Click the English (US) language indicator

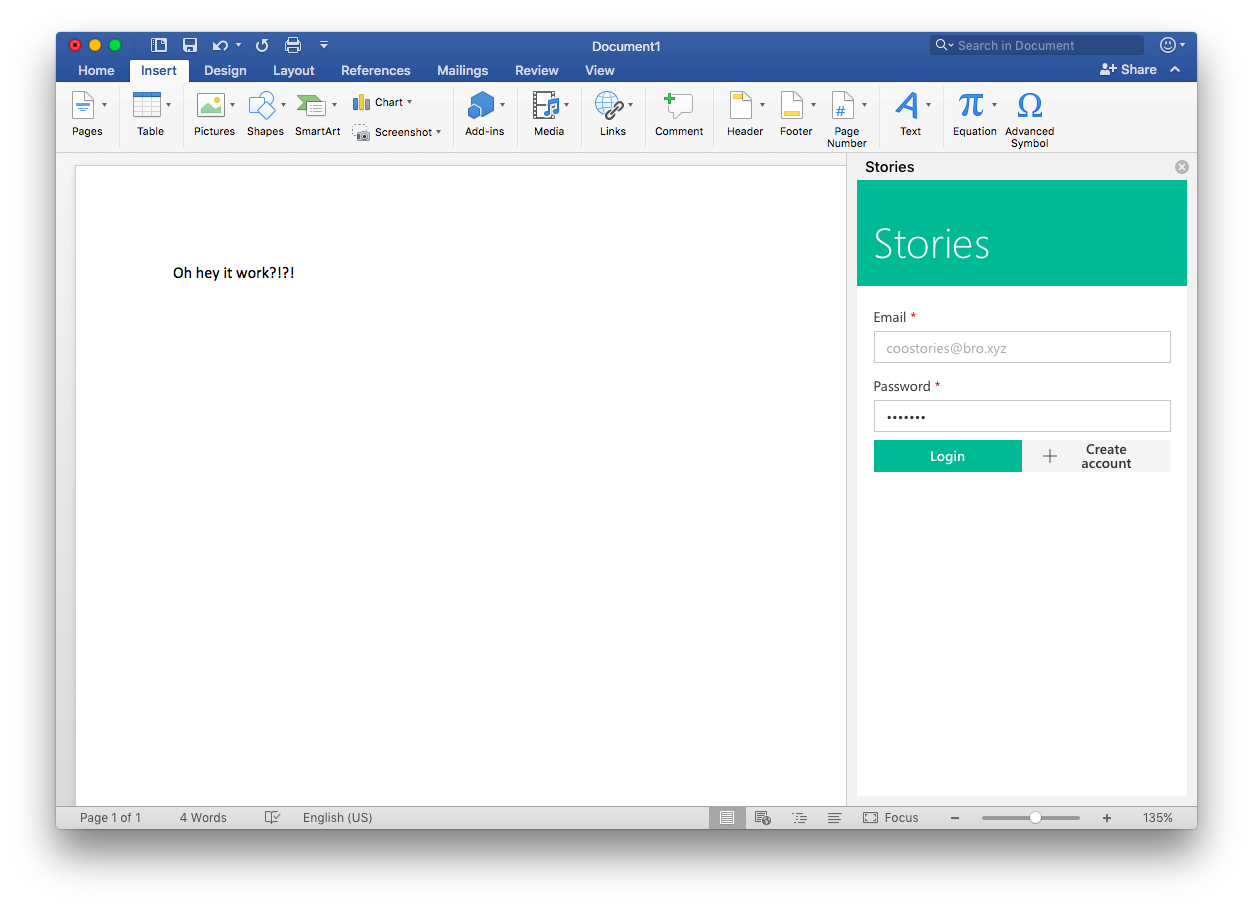point(338,817)
